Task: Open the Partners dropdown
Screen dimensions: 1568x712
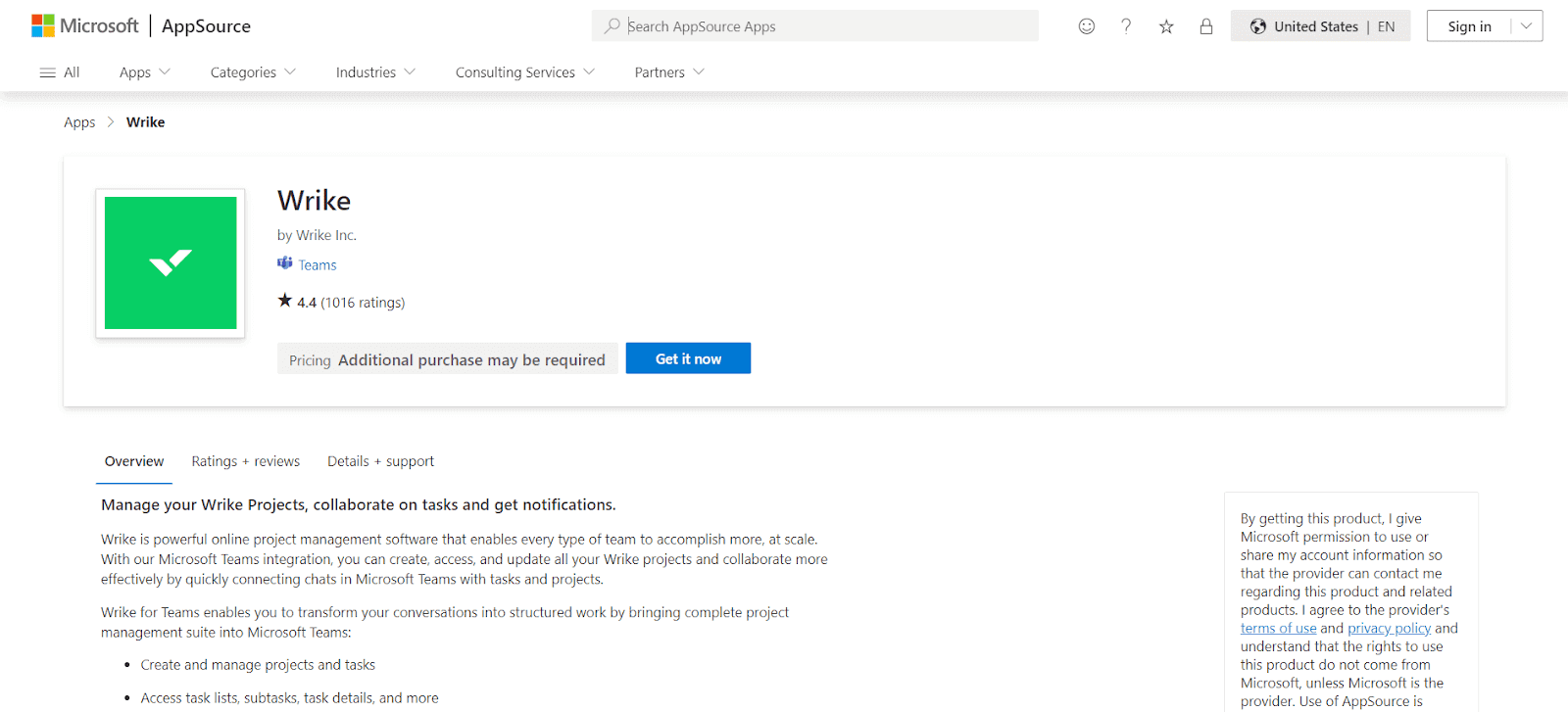Action: [x=668, y=72]
